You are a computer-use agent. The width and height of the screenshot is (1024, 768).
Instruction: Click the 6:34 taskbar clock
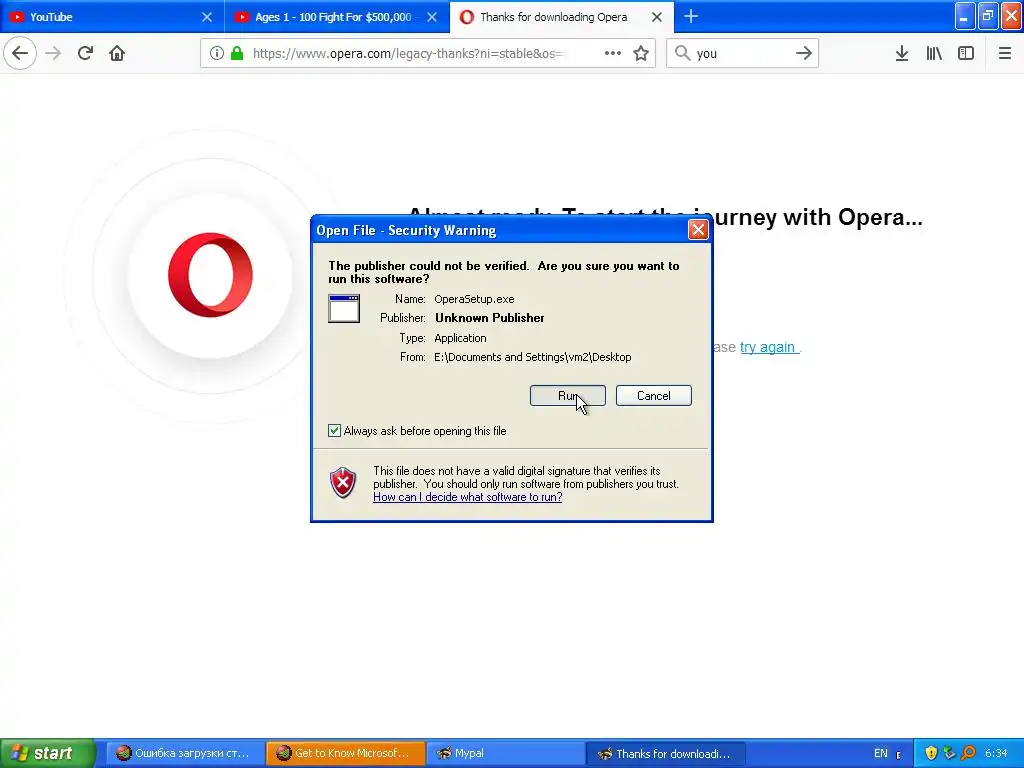point(996,753)
